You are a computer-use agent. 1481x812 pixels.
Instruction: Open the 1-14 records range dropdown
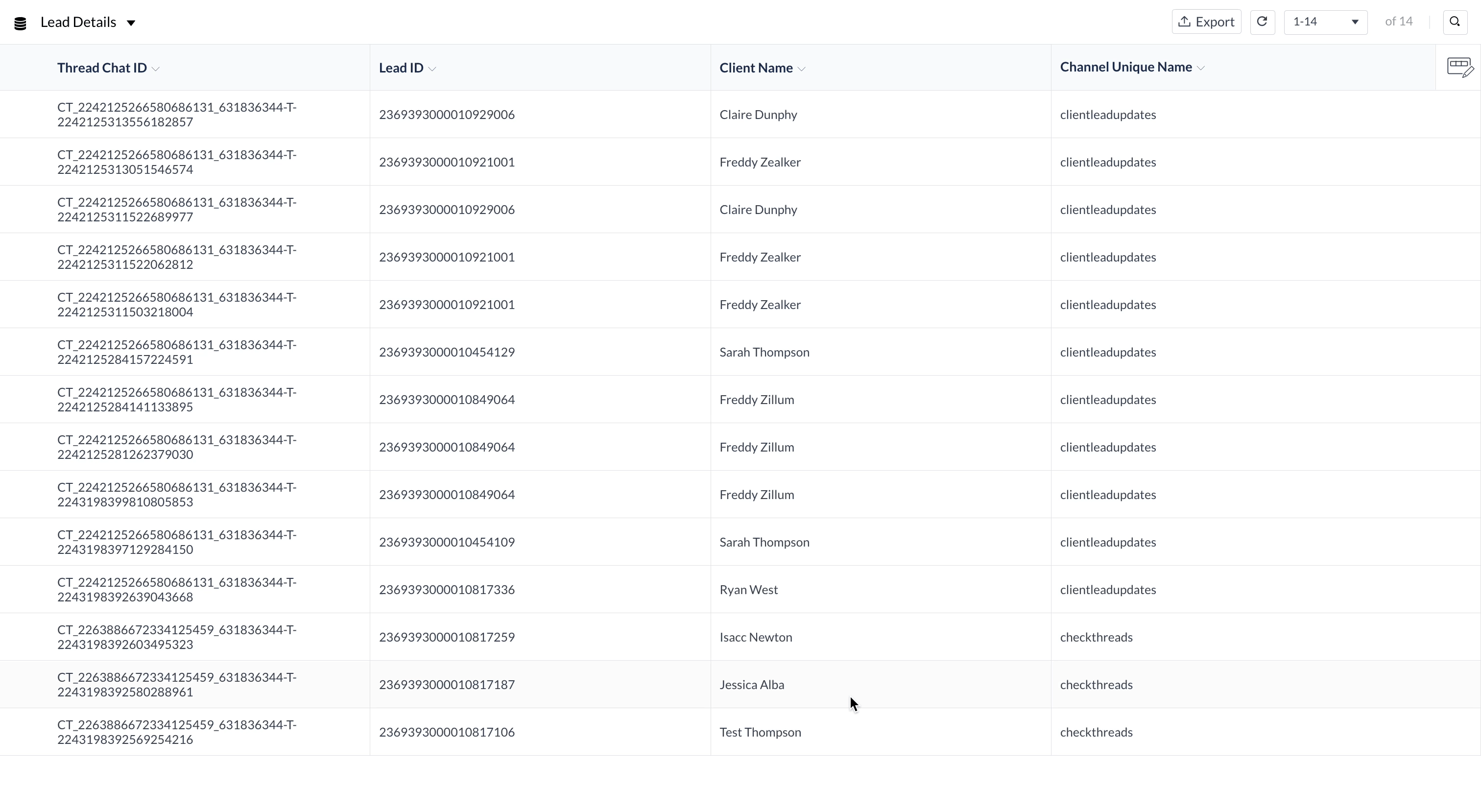[x=1325, y=22]
